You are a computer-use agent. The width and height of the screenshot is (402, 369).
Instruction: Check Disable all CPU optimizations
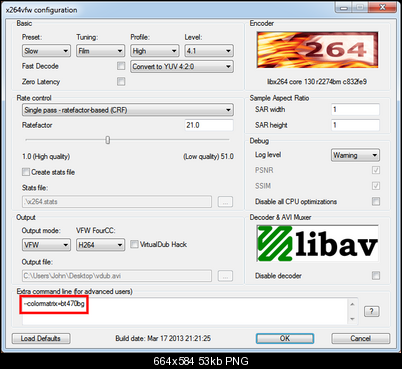(376, 201)
